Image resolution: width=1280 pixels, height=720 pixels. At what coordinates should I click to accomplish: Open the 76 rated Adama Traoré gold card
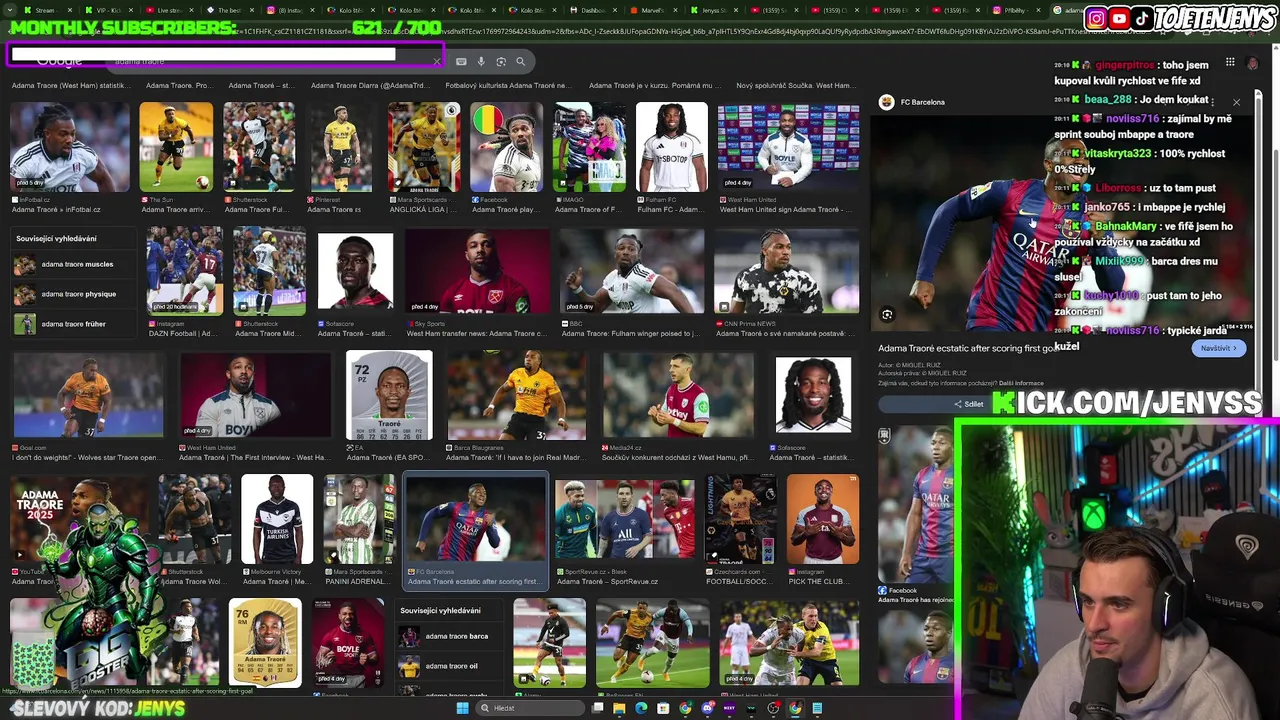click(x=265, y=643)
